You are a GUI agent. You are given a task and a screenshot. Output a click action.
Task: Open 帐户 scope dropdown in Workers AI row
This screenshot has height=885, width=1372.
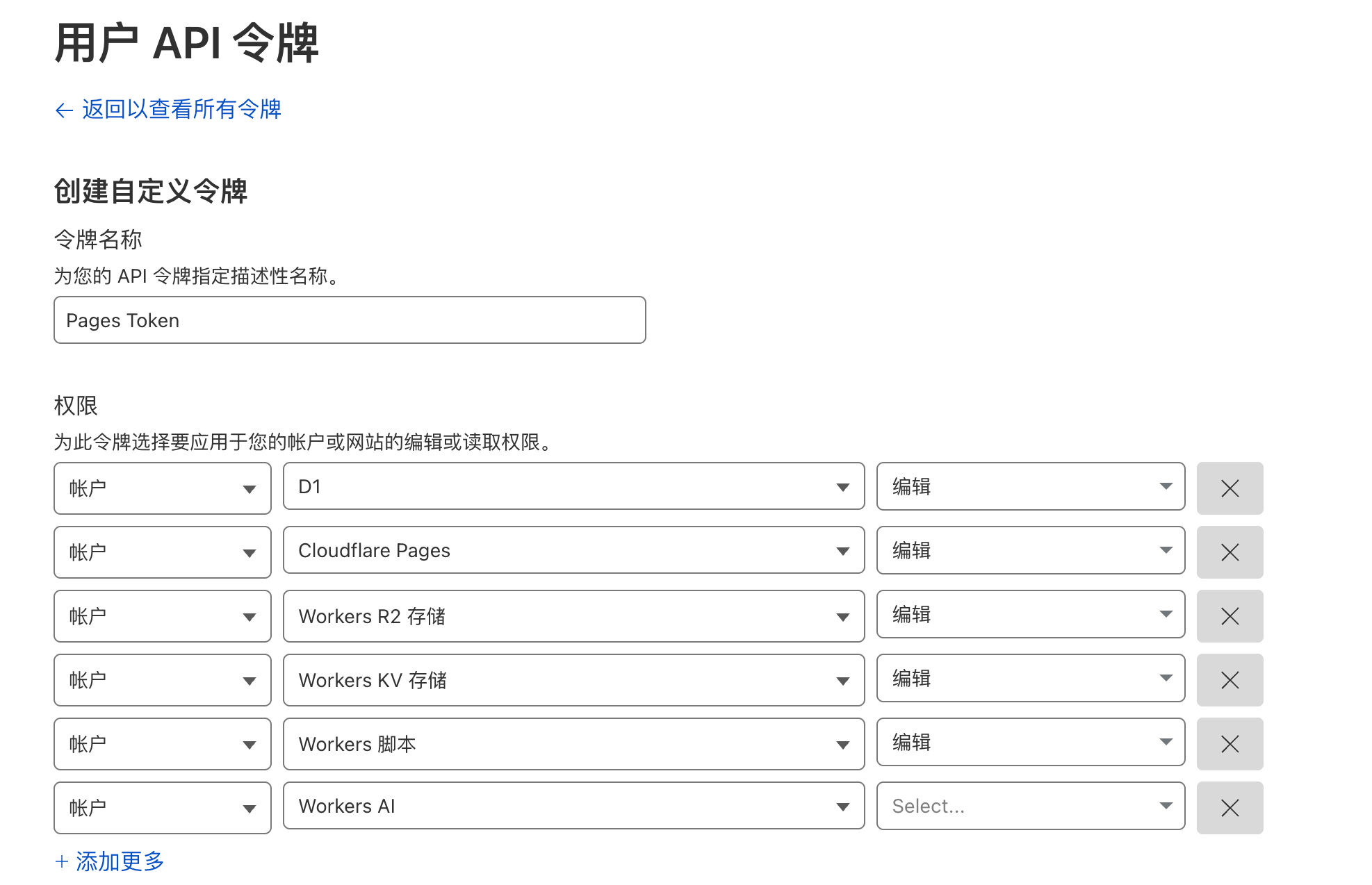162,808
